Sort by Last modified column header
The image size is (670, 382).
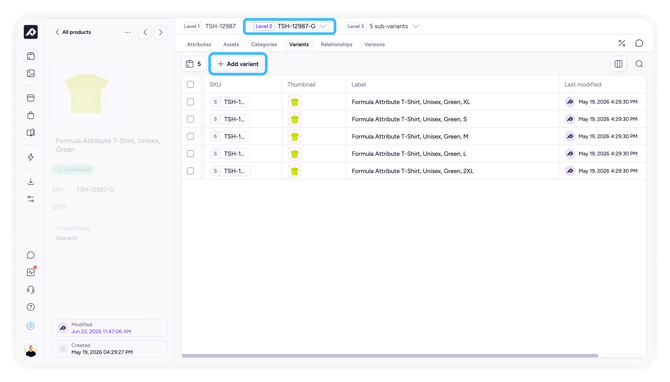tap(582, 85)
